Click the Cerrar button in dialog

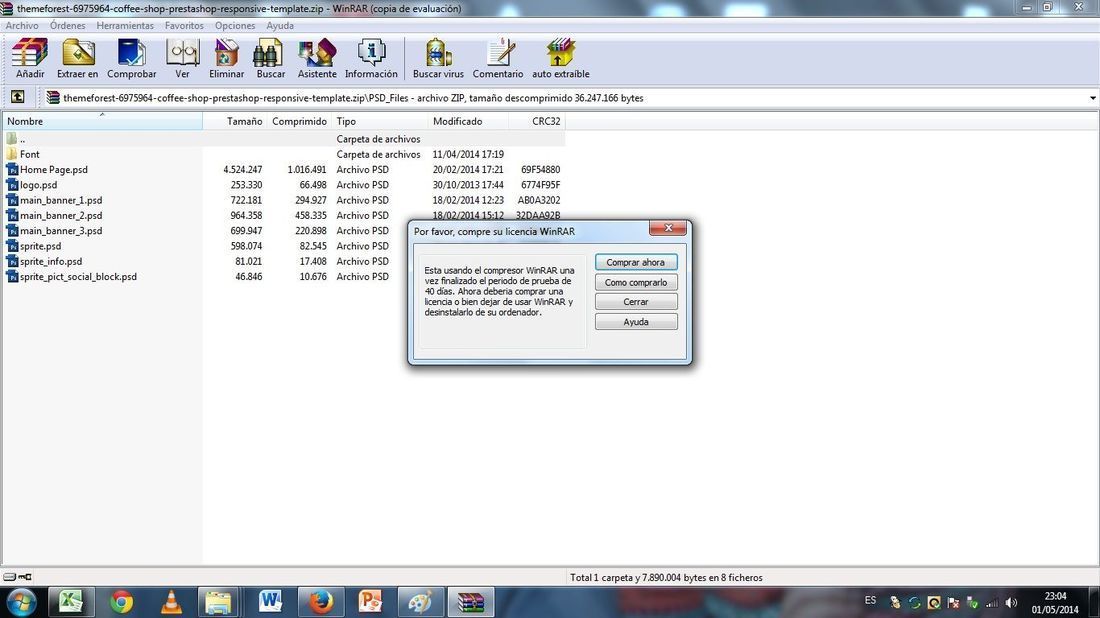pyautogui.click(x=636, y=302)
